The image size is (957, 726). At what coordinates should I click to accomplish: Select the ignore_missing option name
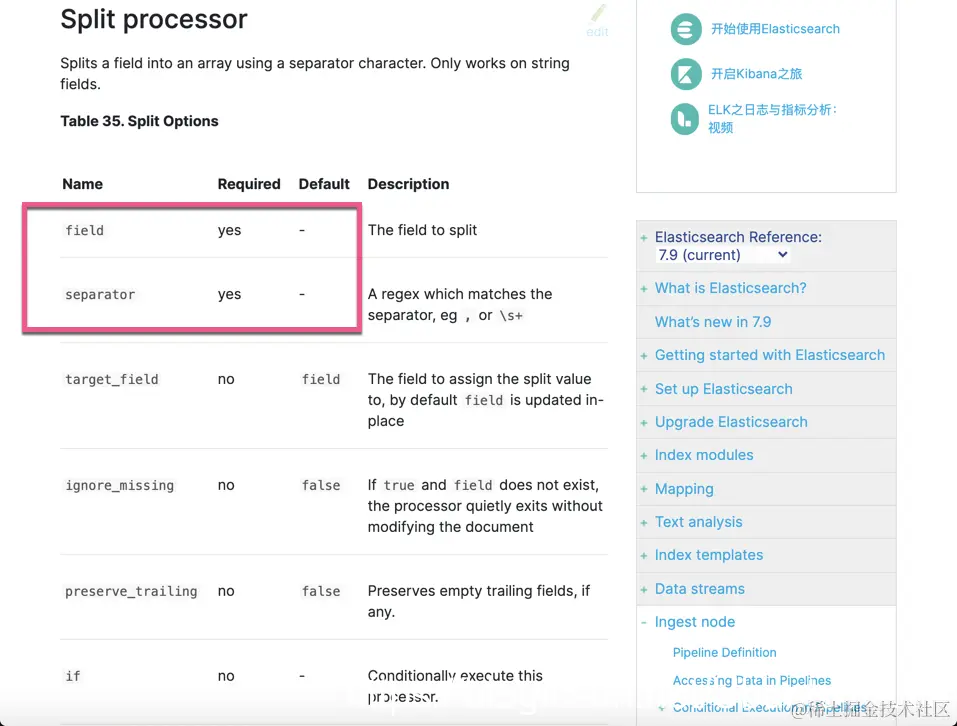(120, 485)
